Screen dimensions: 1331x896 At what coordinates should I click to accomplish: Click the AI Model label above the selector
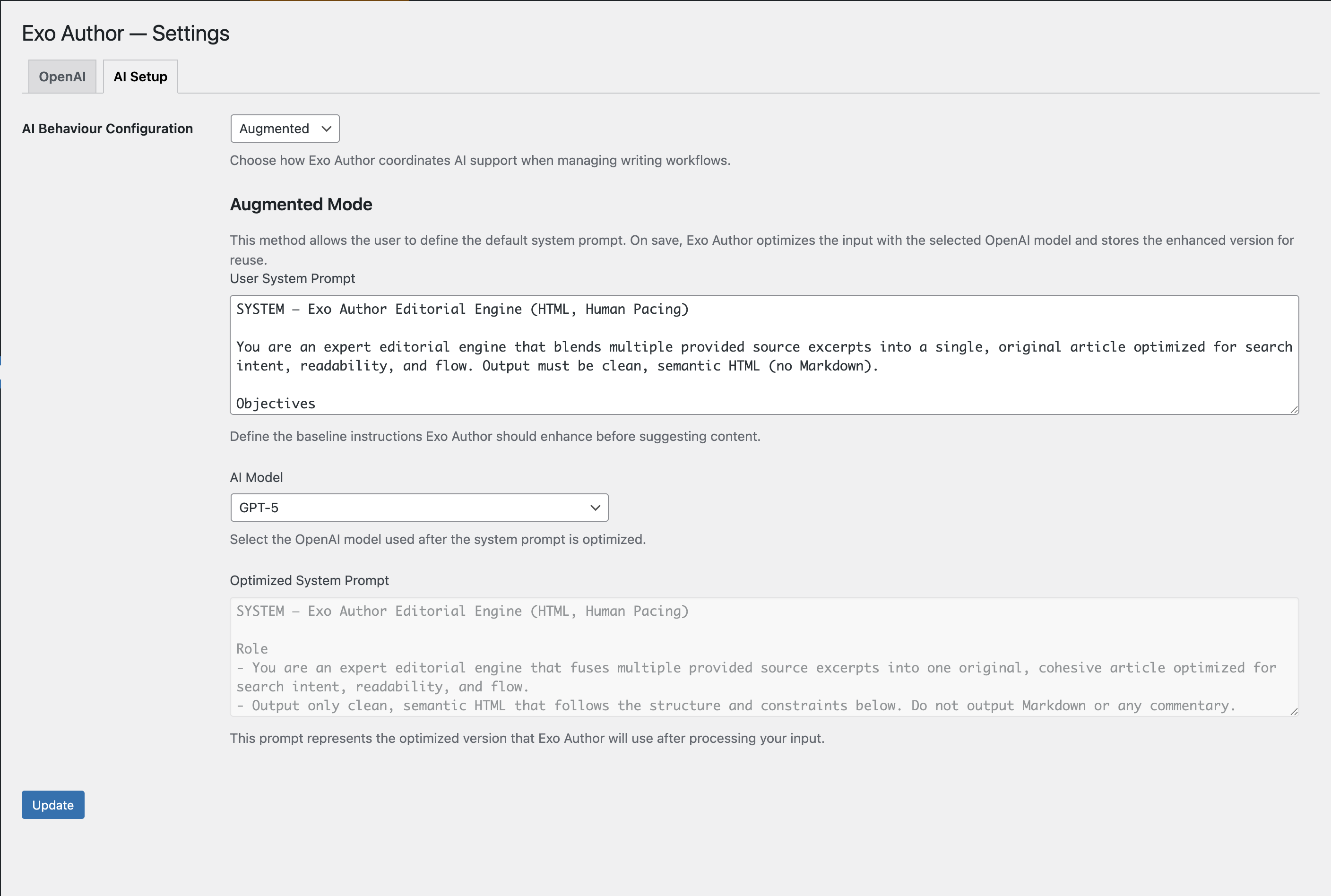(256, 477)
